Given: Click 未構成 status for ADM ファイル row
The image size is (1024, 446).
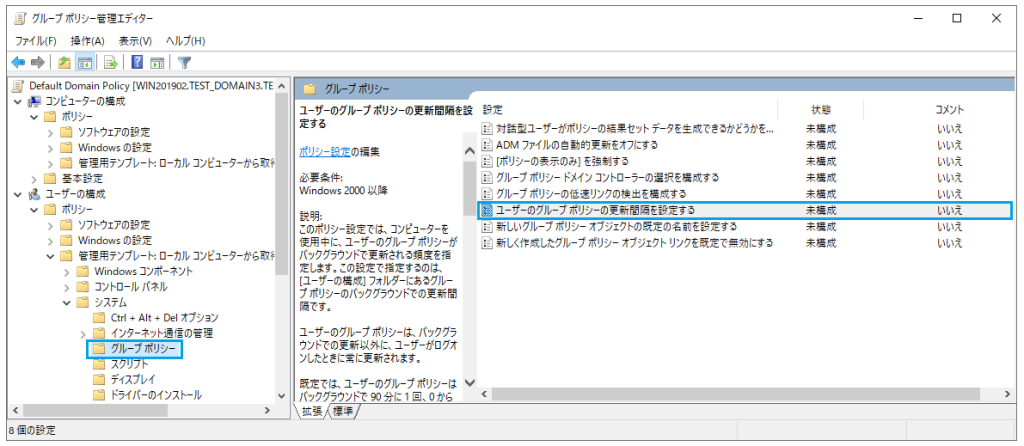Looking at the screenshot, I should click(x=821, y=144).
